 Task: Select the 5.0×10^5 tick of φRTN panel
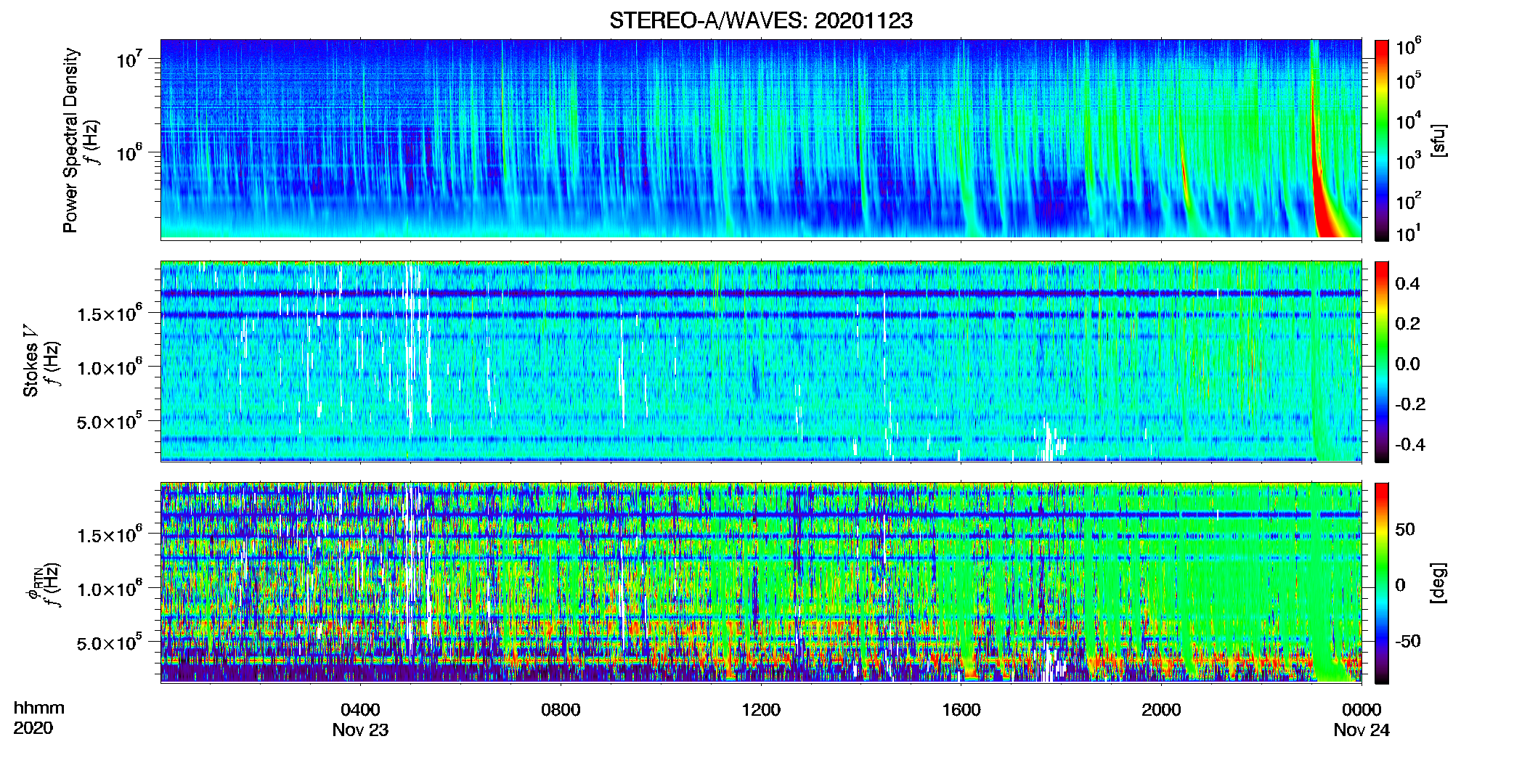point(110,643)
